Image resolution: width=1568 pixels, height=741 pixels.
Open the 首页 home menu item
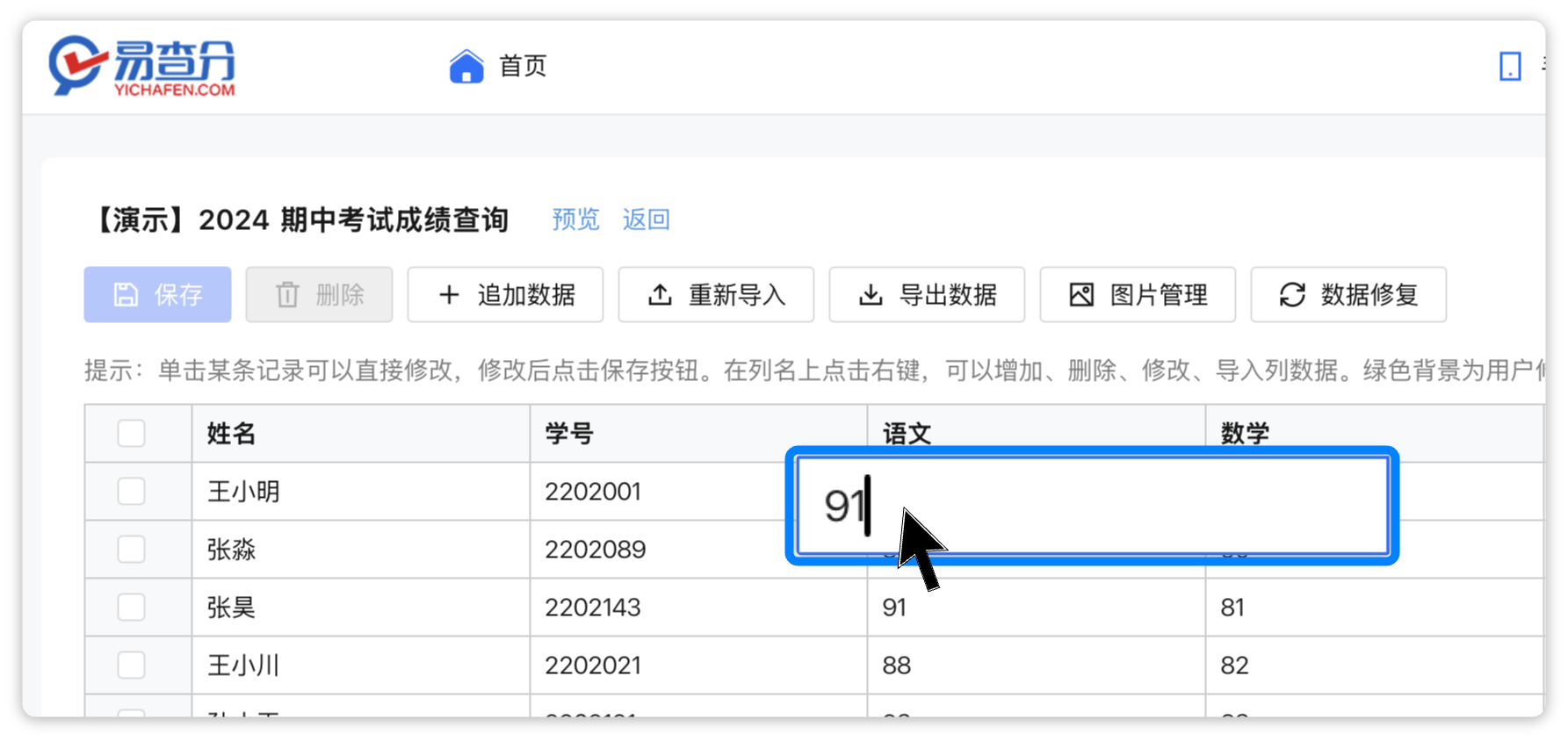tap(523, 66)
